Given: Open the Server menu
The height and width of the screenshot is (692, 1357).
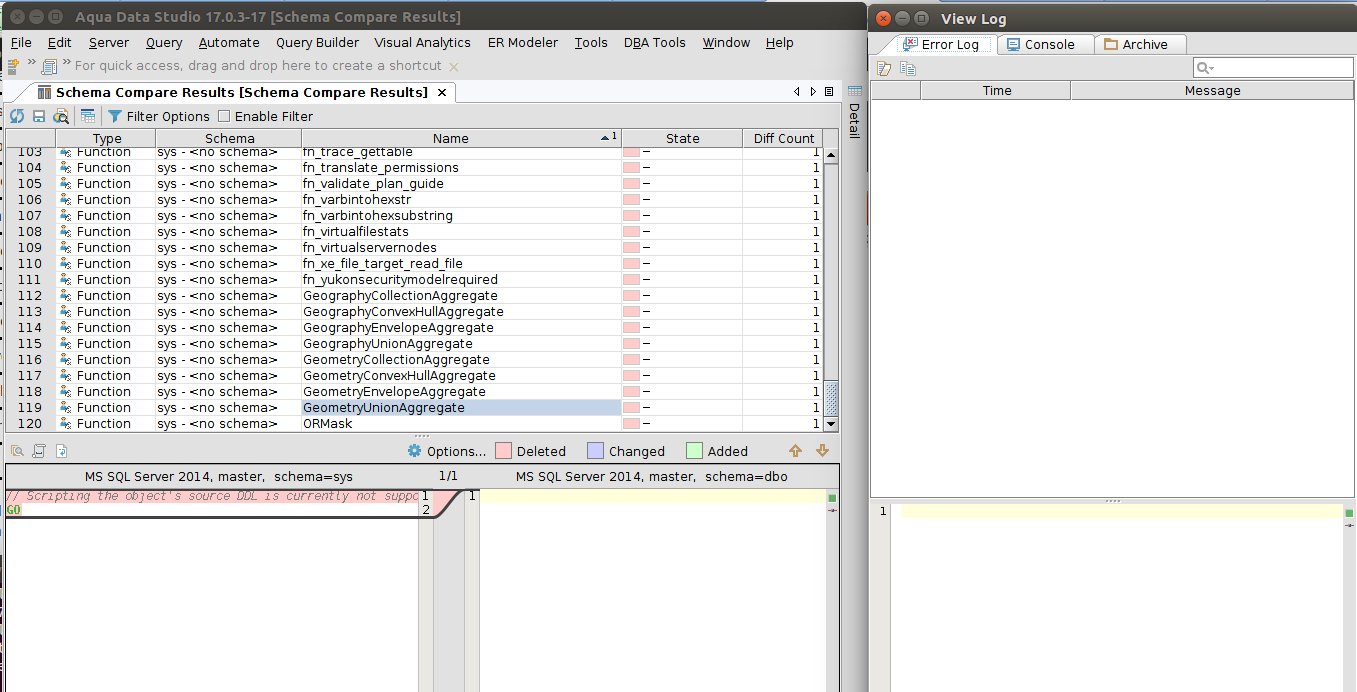Looking at the screenshot, I should click(x=108, y=43).
